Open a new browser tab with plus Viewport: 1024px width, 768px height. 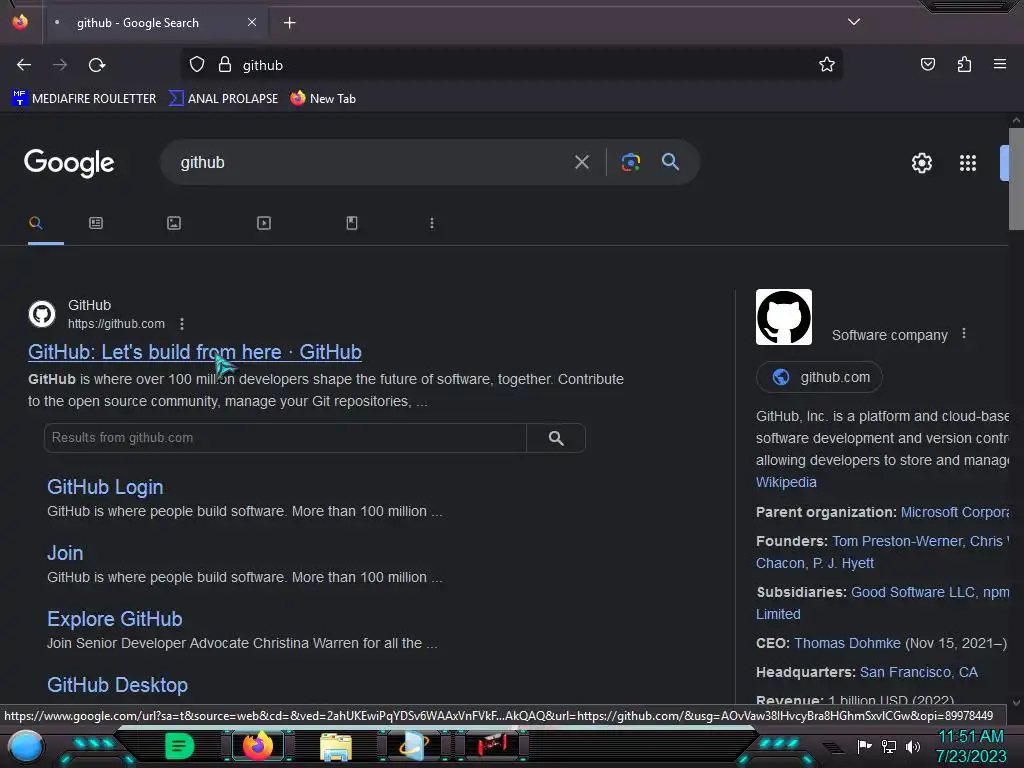(x=289, y=23)
